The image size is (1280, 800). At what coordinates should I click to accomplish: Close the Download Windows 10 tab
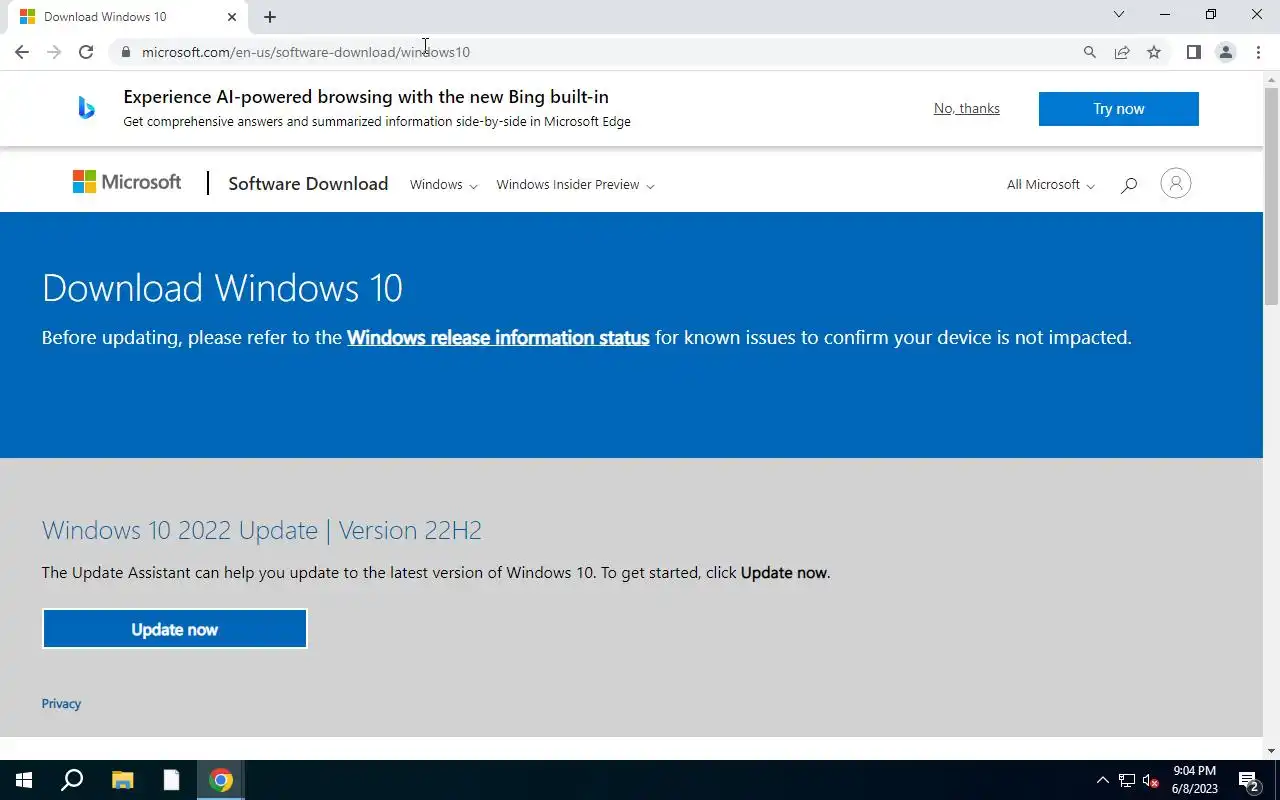232,17
